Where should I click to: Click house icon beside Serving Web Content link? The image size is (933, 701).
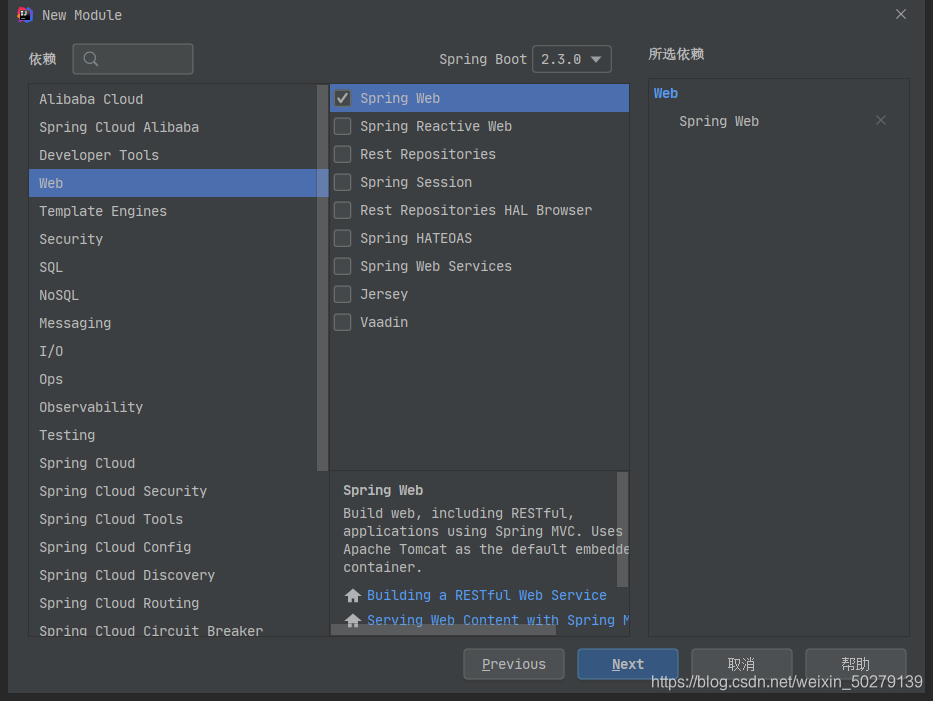point(353,620)
